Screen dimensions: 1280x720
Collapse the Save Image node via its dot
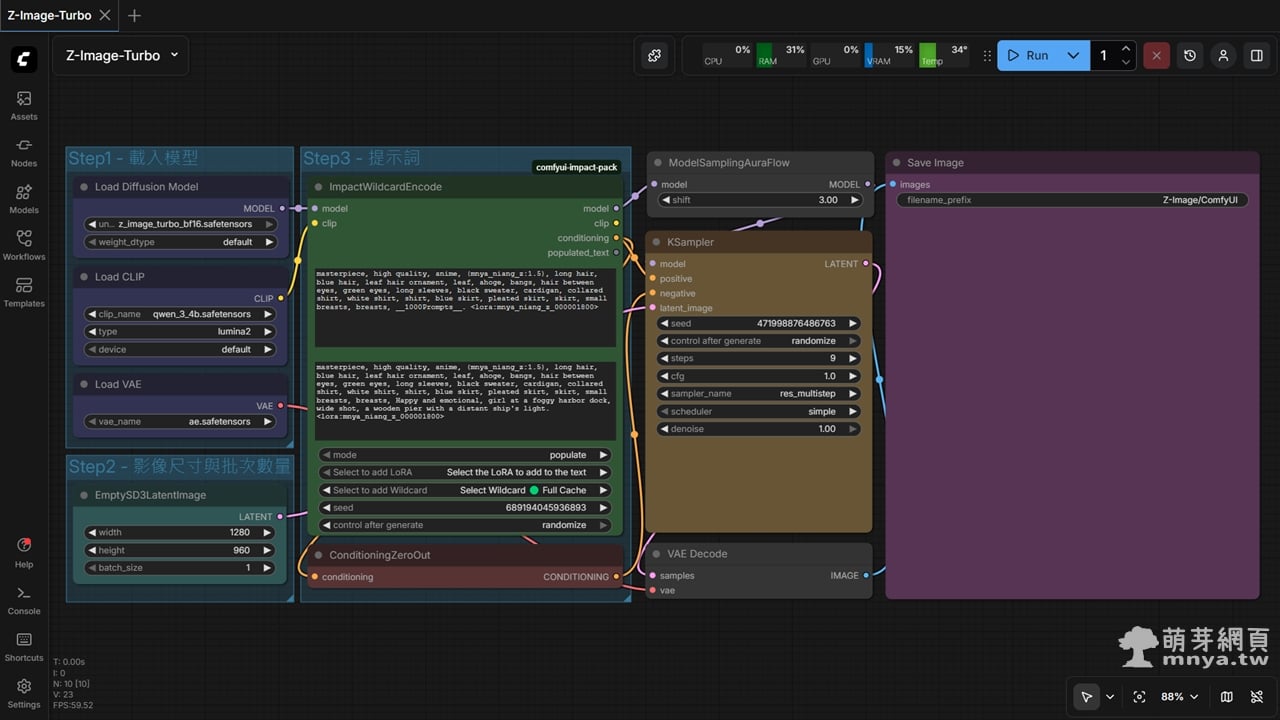pos(897,163)
